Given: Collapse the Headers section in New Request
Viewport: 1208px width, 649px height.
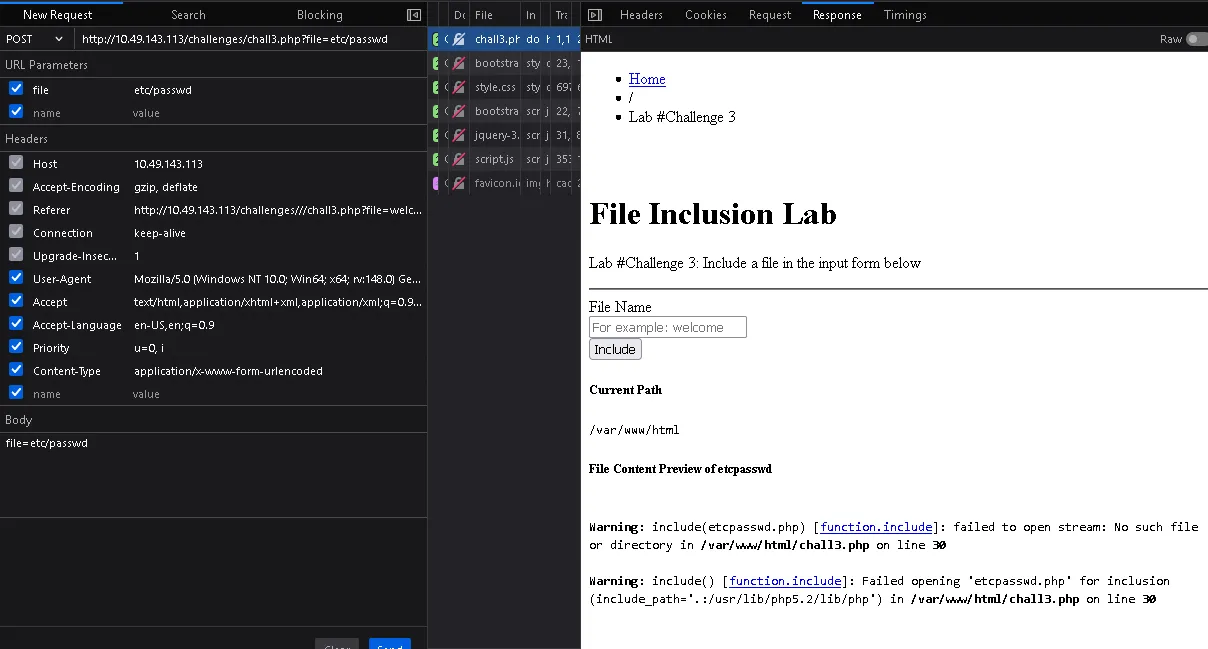Looking at the screenshot, I should [x=27, y=139].
